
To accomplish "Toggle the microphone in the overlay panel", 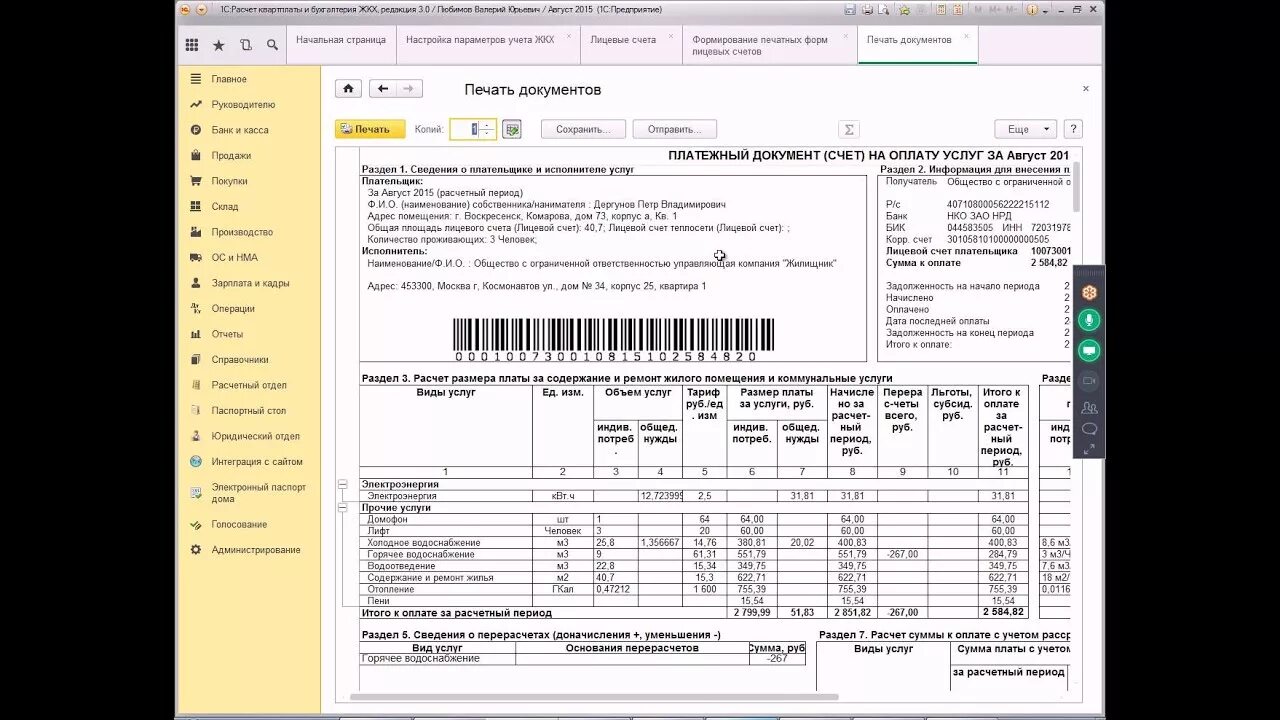I will click(1089, 320).
